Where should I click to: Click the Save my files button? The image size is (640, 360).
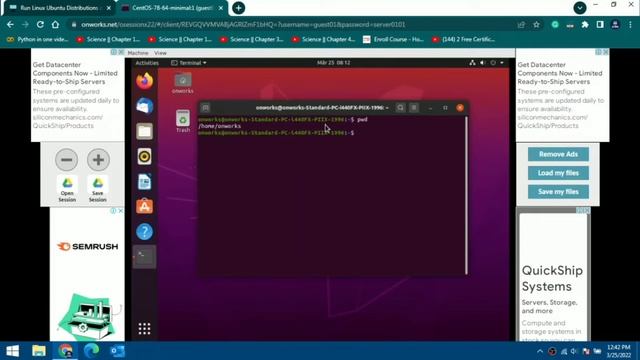pyautogui.click(x=558, y=192)
